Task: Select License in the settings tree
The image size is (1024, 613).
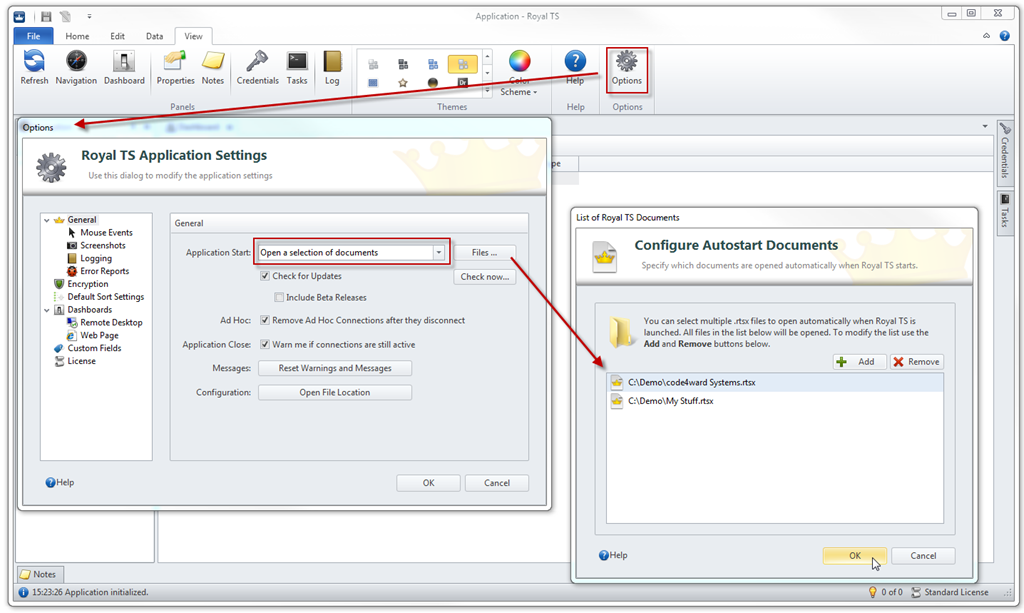Action: [81, 361]
